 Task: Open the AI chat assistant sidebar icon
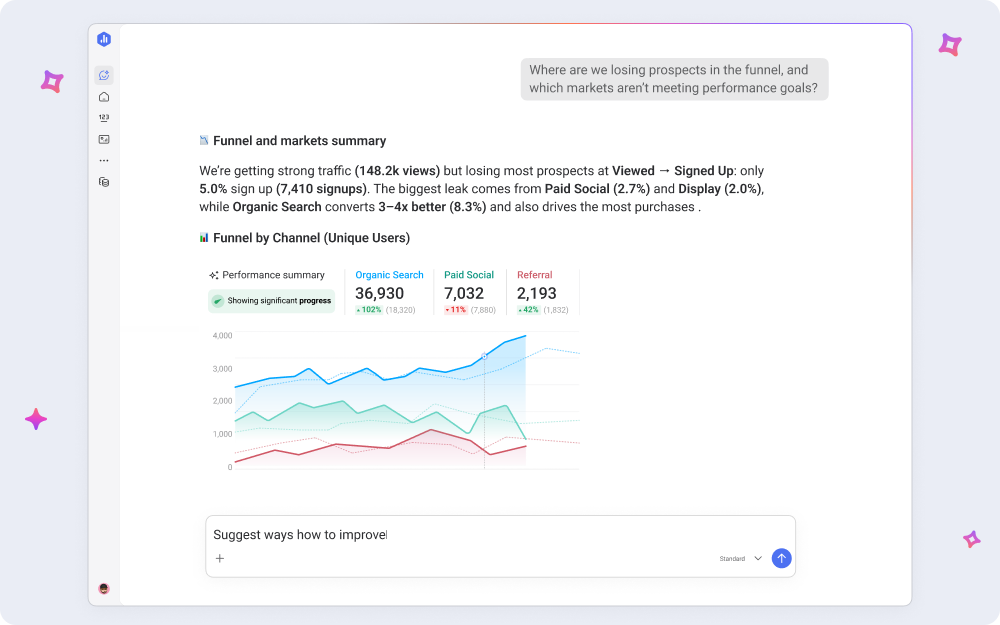click(104, 75)
